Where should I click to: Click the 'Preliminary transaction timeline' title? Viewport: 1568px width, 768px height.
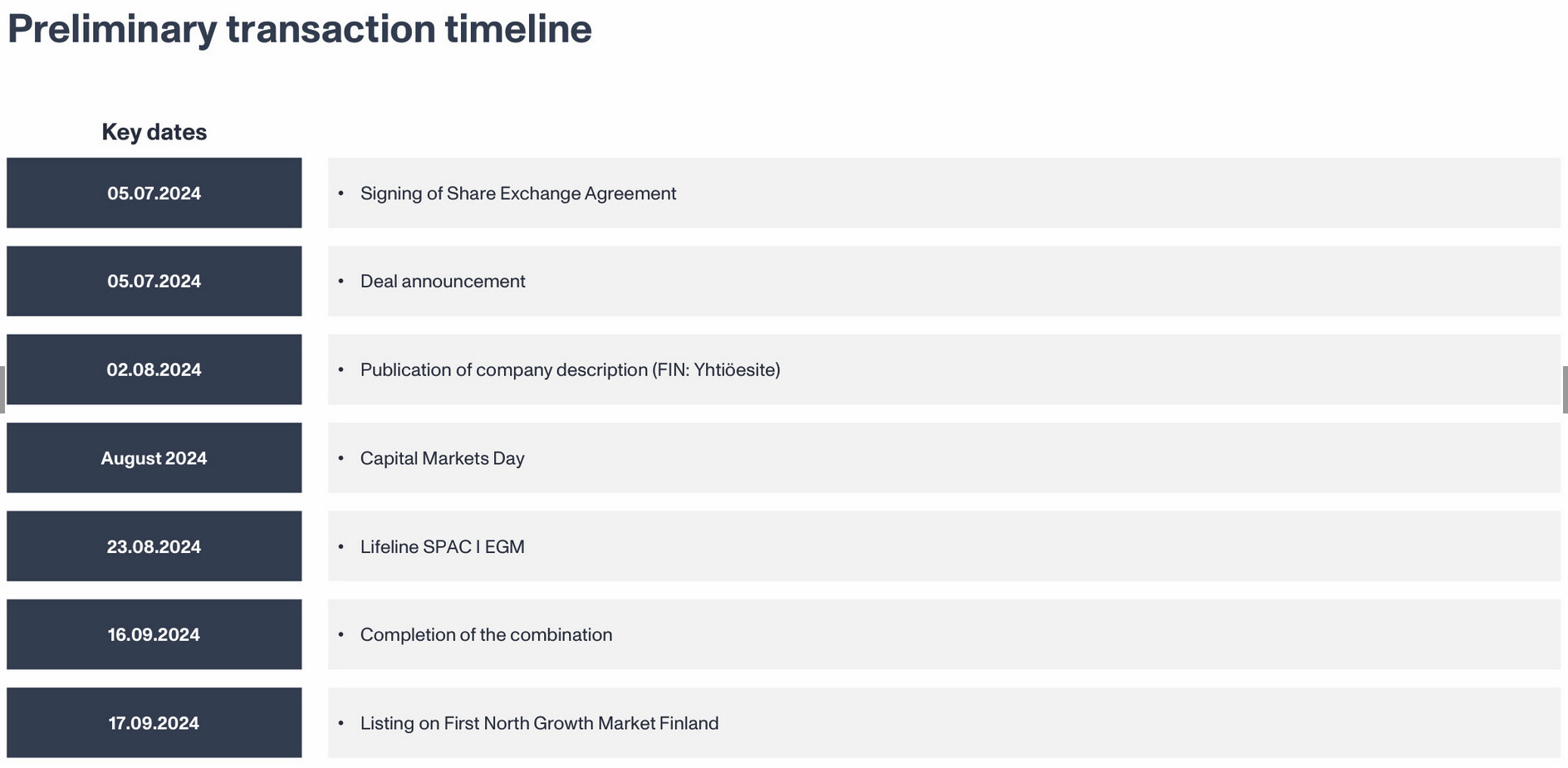(299, 29)
